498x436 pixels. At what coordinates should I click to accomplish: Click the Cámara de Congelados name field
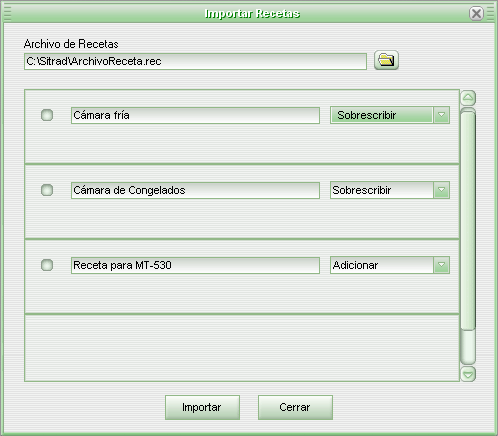195,190
